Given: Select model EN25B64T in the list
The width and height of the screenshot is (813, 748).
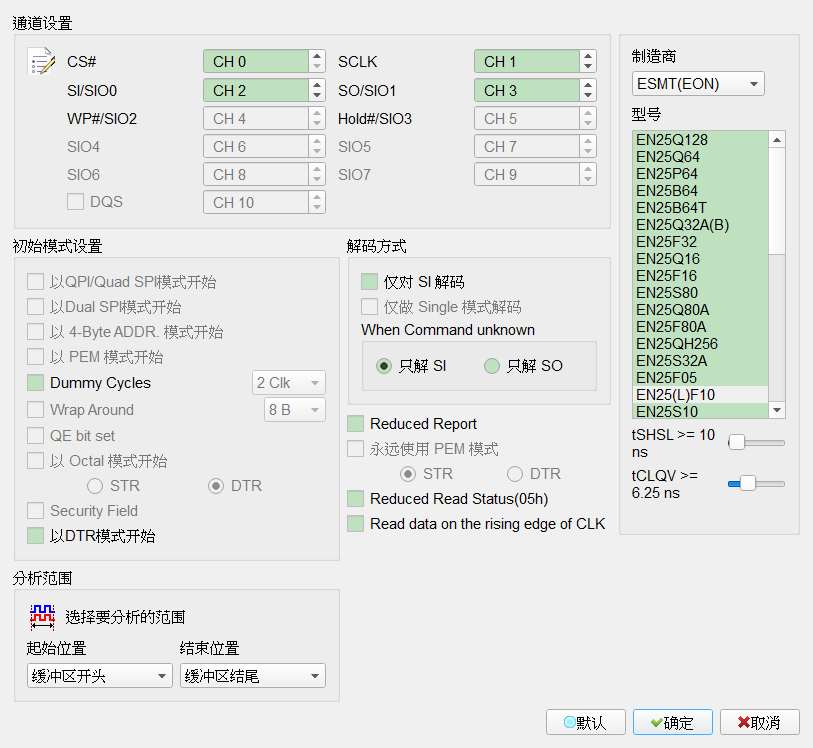Looking at the screenshot, I should pos(700,208).
